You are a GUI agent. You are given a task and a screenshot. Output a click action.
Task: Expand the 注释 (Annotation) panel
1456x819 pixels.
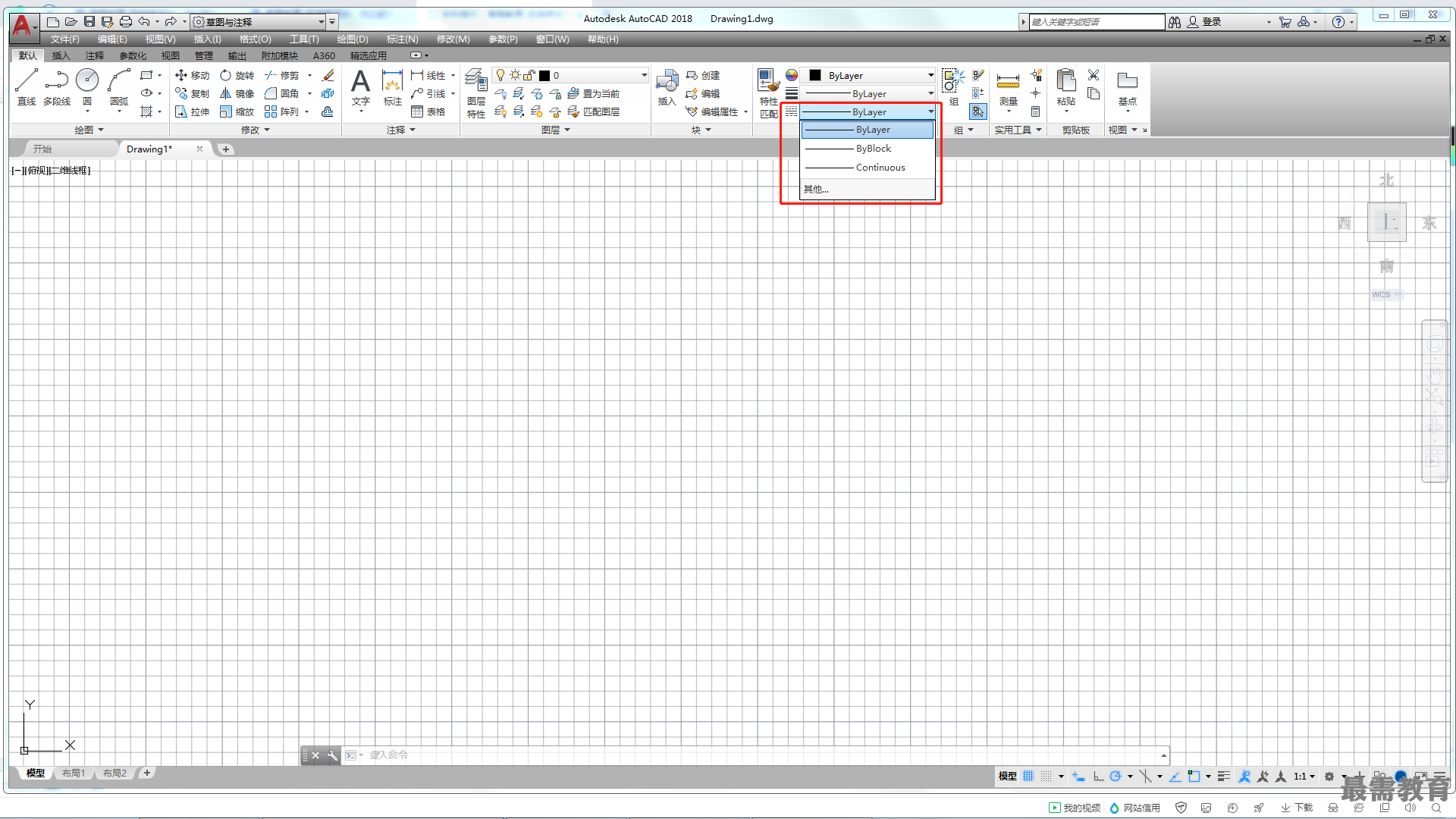pos(401,130)
